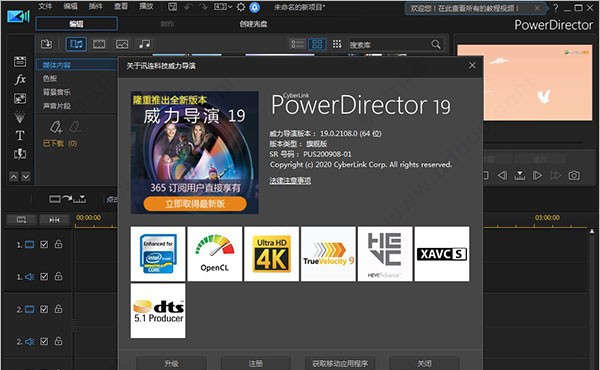This screenshot has width=600, height=370.
Task: Click the track manager icon above timeline
Action: (x=22, y=220)
